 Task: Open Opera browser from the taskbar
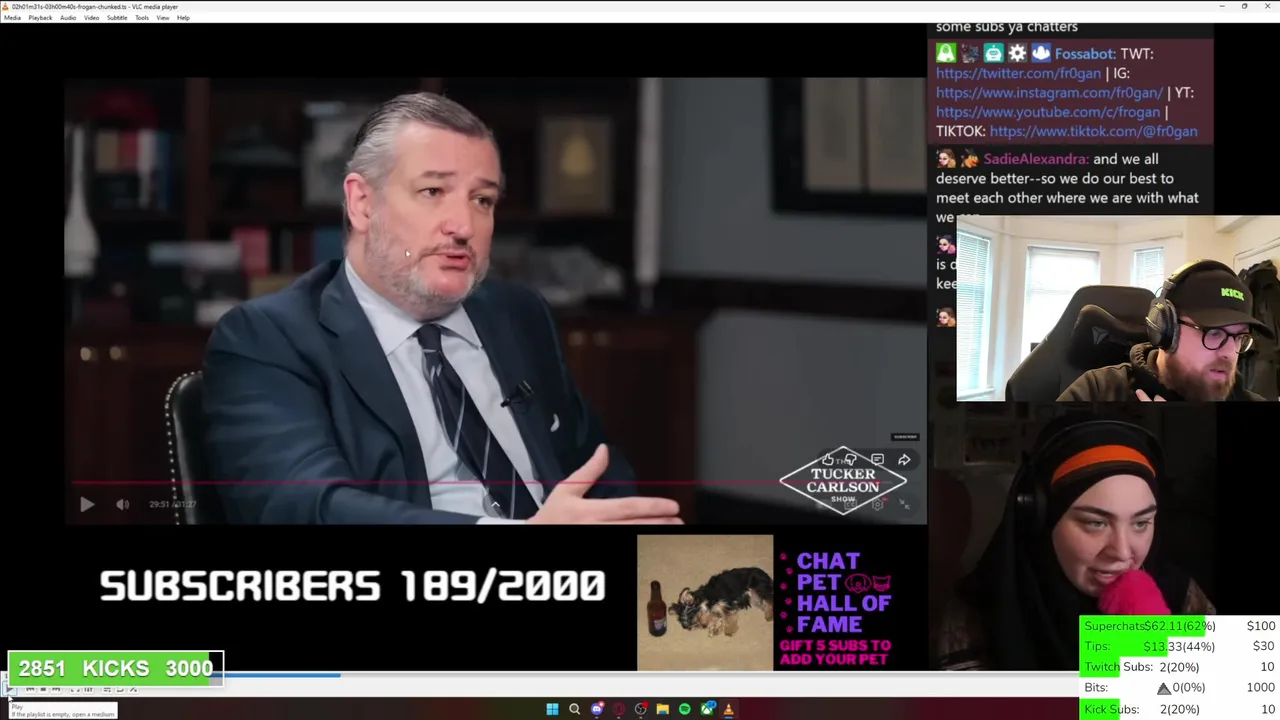619,709
